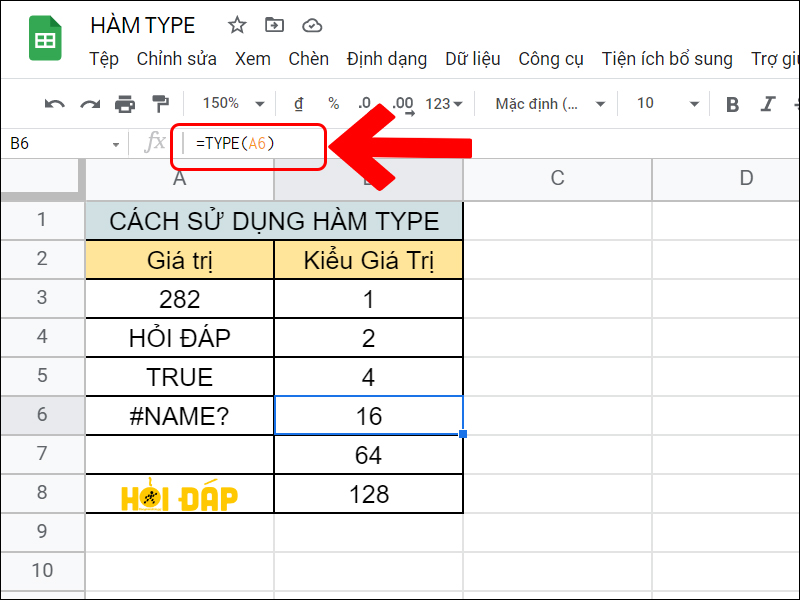The height and width of the screenshot is (600, 800).
Task: Select row 9 header
Action: point(42,532)
